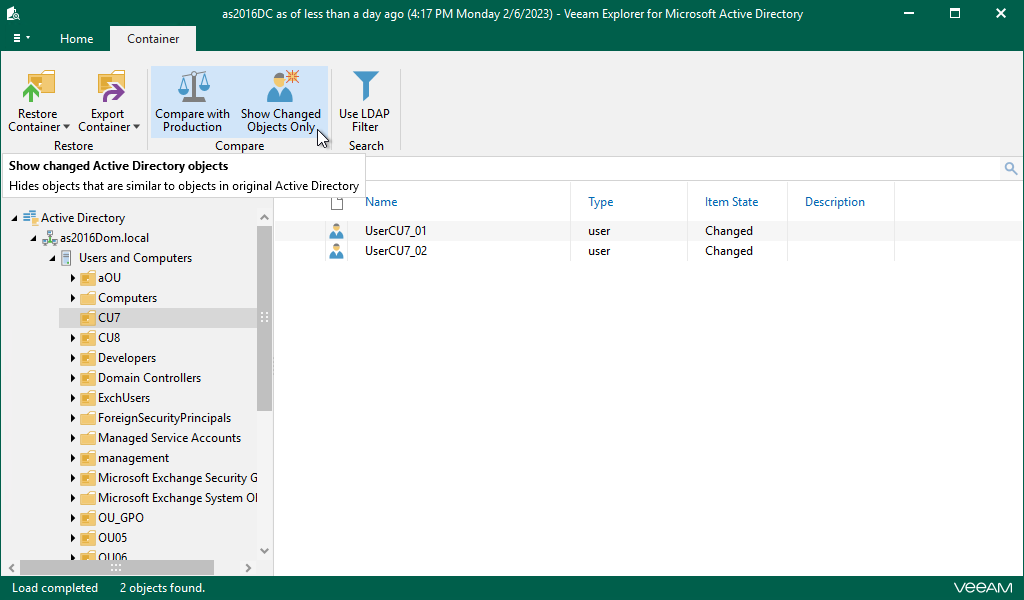Viewport: 1024px width, 600px height.
Task: Click the ExchUsers folder icon
Action: pos(88,398)
